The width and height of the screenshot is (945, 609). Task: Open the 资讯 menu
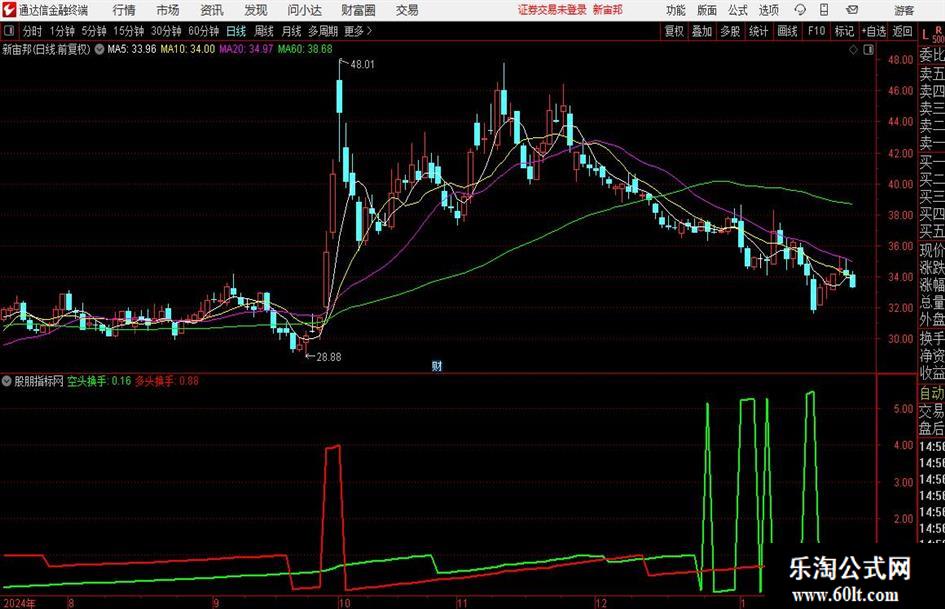212,10
